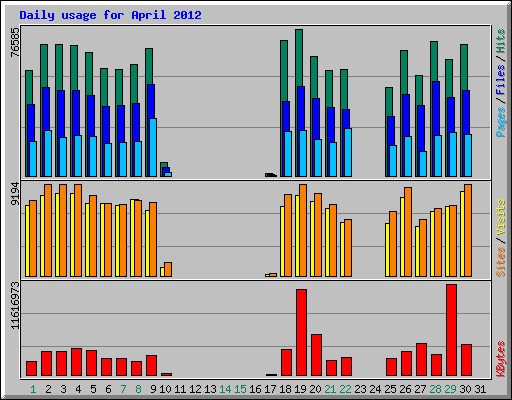Select the red KBytes bar for day 4
512x400 pixels.
[76, 362]
